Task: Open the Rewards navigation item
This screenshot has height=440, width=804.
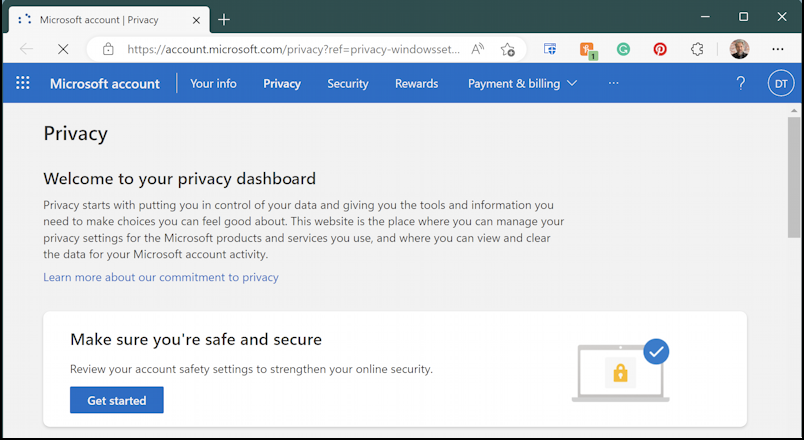Action: (x=416, y=84)
